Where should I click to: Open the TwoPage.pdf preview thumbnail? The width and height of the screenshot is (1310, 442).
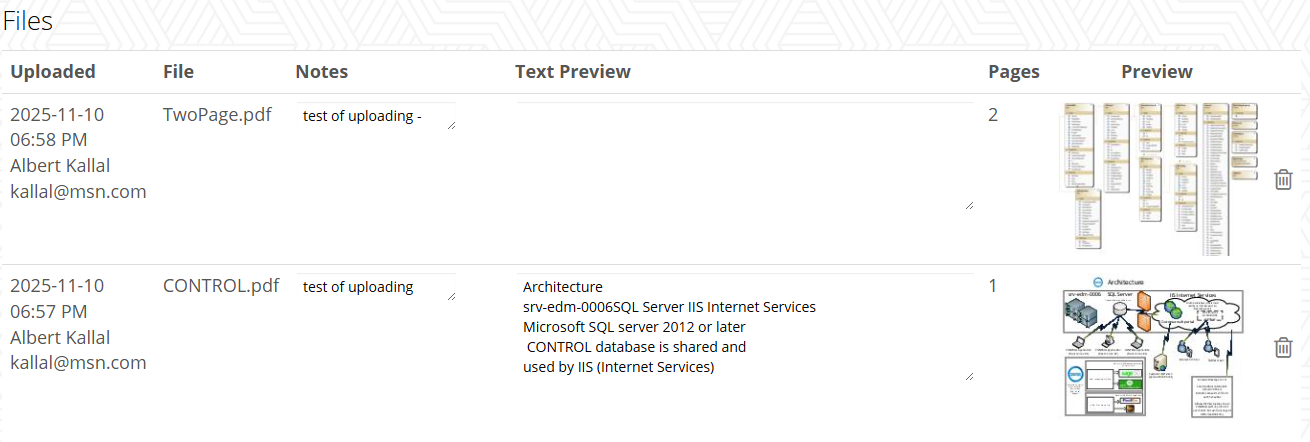[x=1160, y=178]
